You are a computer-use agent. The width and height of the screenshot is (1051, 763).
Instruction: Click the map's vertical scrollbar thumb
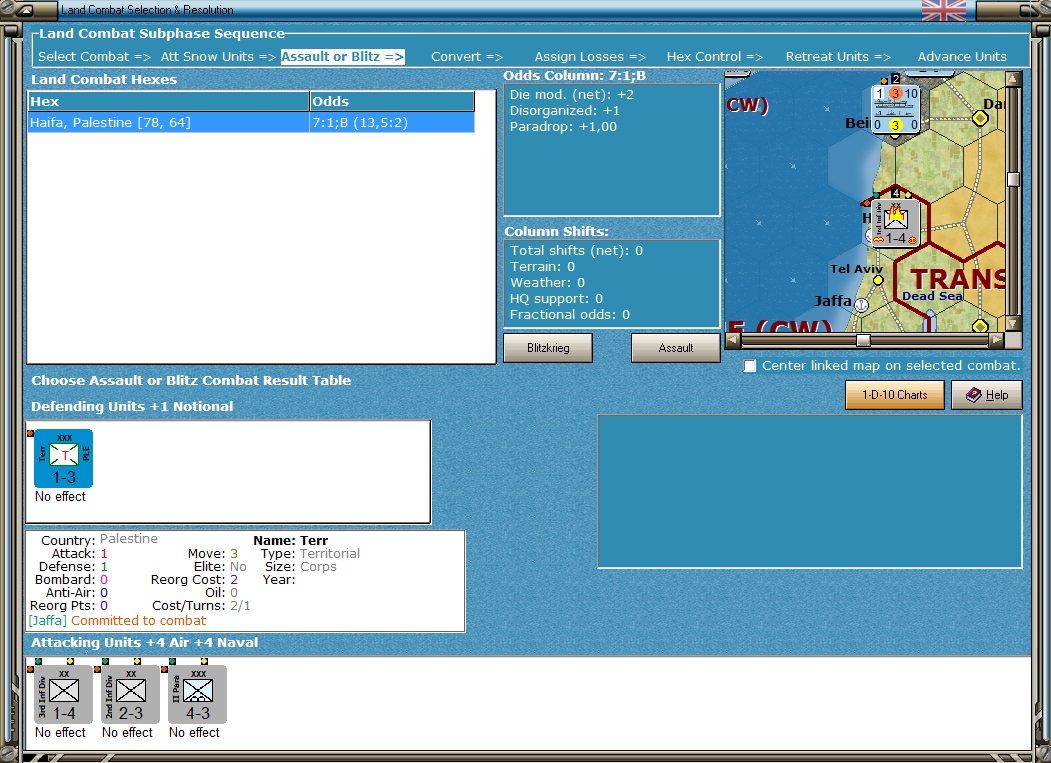coord(1013,179)
